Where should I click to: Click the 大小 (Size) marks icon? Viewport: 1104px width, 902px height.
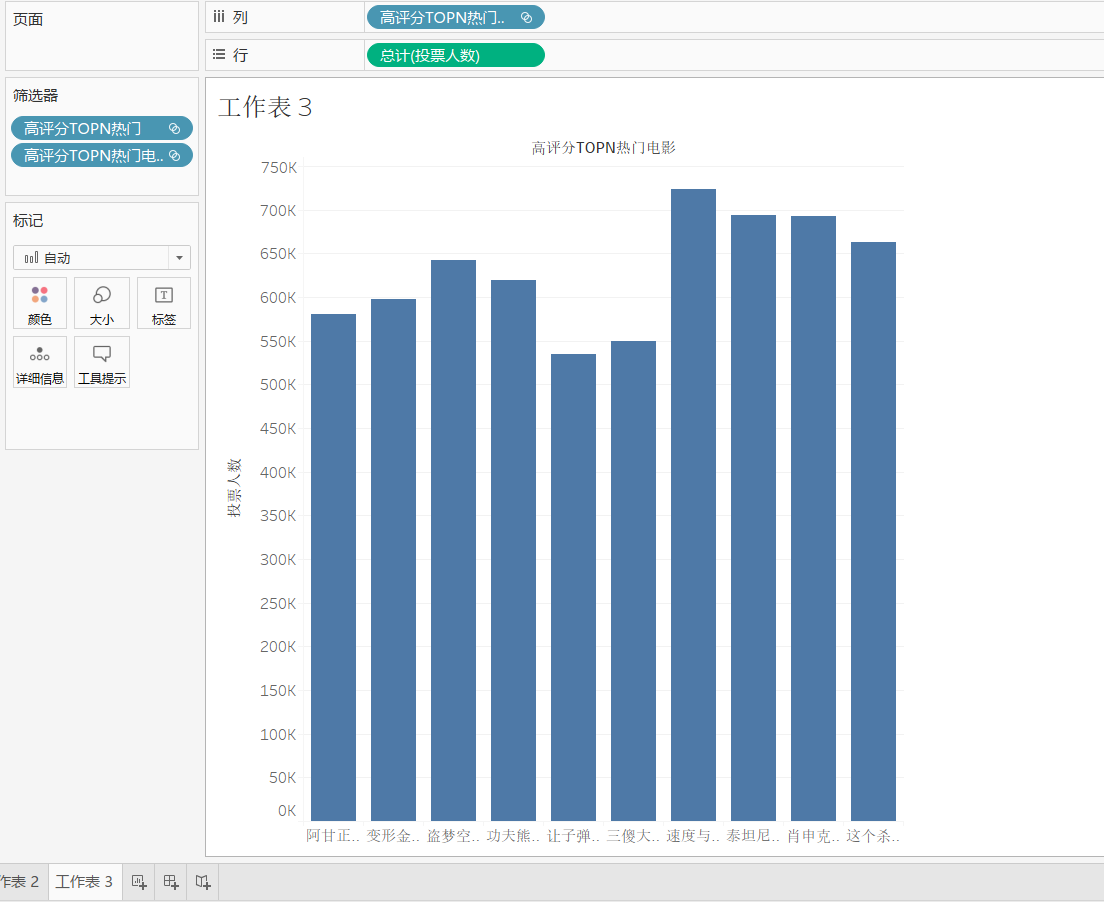point(101,304)
